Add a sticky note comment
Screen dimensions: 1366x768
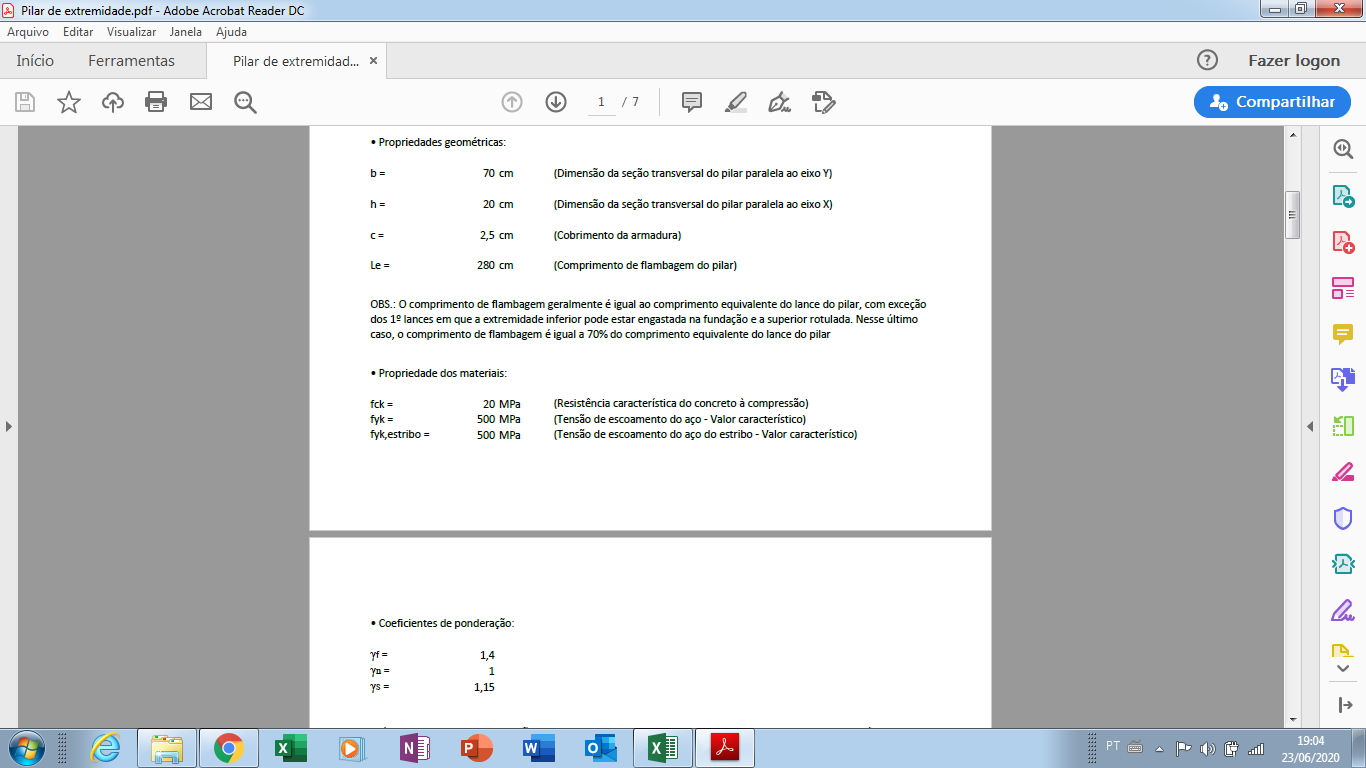(x=692, y=102)
